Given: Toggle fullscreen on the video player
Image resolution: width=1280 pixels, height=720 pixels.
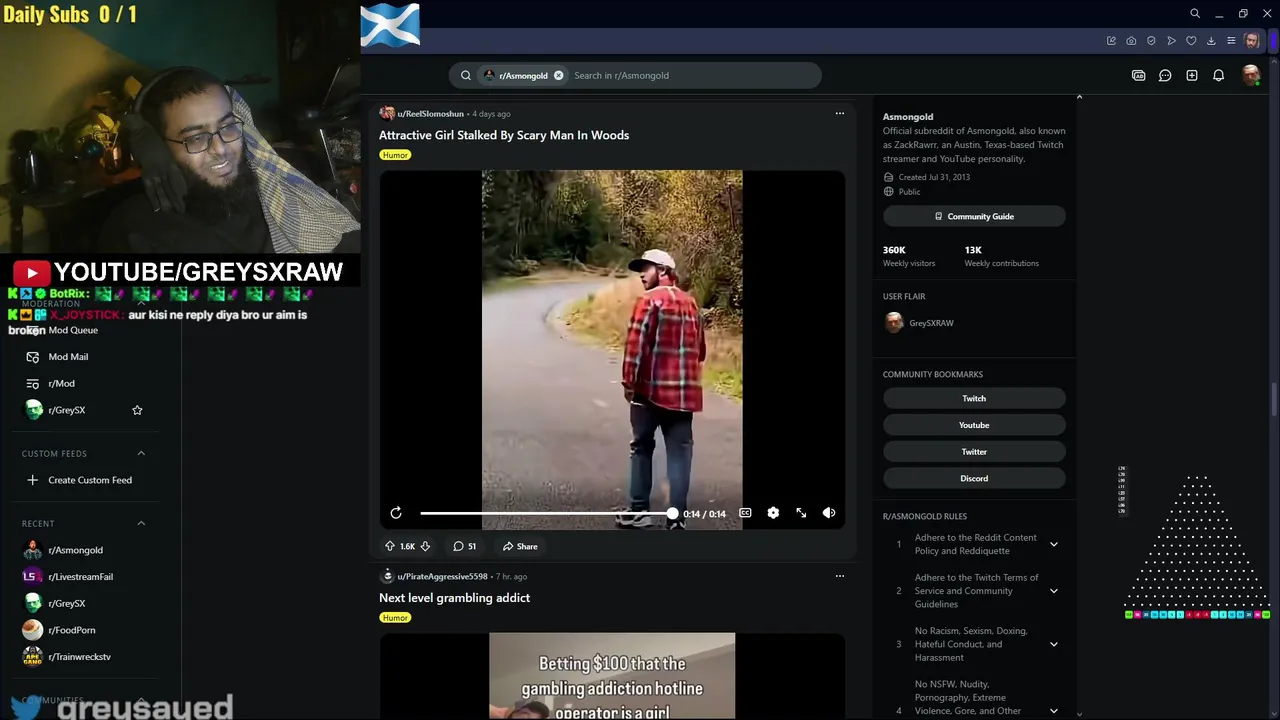Looking at the screenshot, I should 801,513.
